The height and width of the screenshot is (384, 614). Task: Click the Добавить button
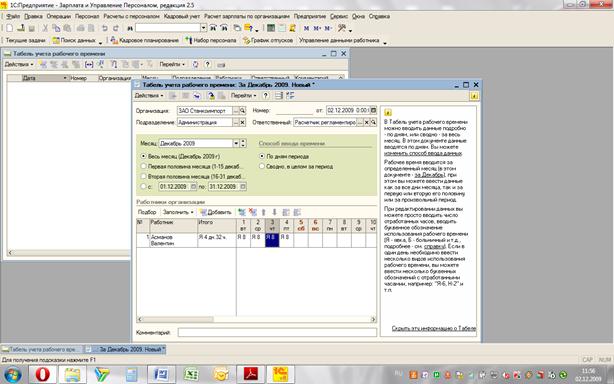pos(215,212)
